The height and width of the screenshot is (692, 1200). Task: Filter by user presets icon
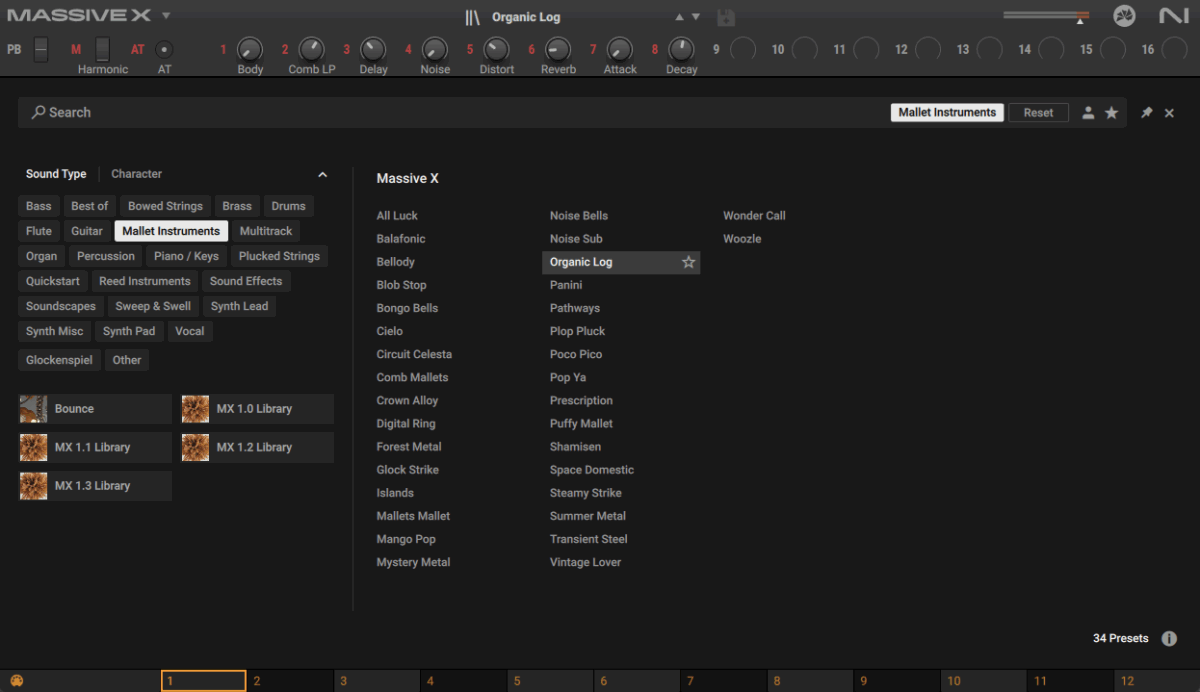[1088, 113]
